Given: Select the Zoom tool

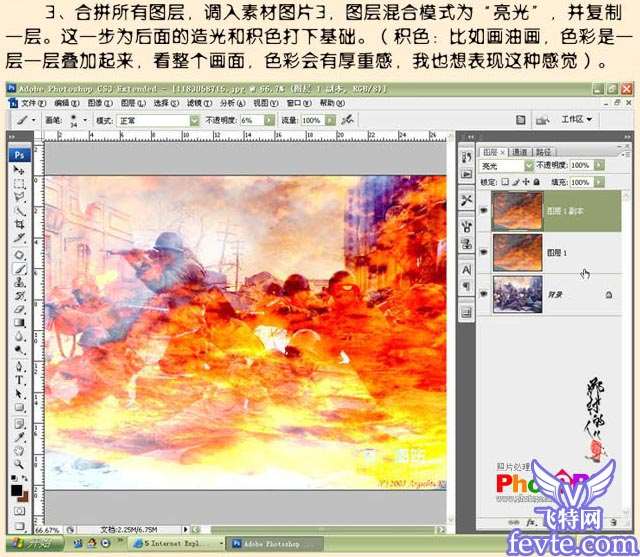Looking at the screenshot, I should [x=19, y=464].
